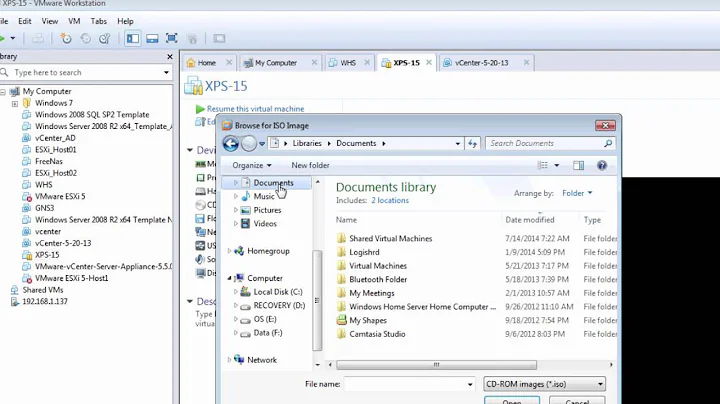Close the Library panel
Viewport: 720px width, 404px height.
point(169,56)
